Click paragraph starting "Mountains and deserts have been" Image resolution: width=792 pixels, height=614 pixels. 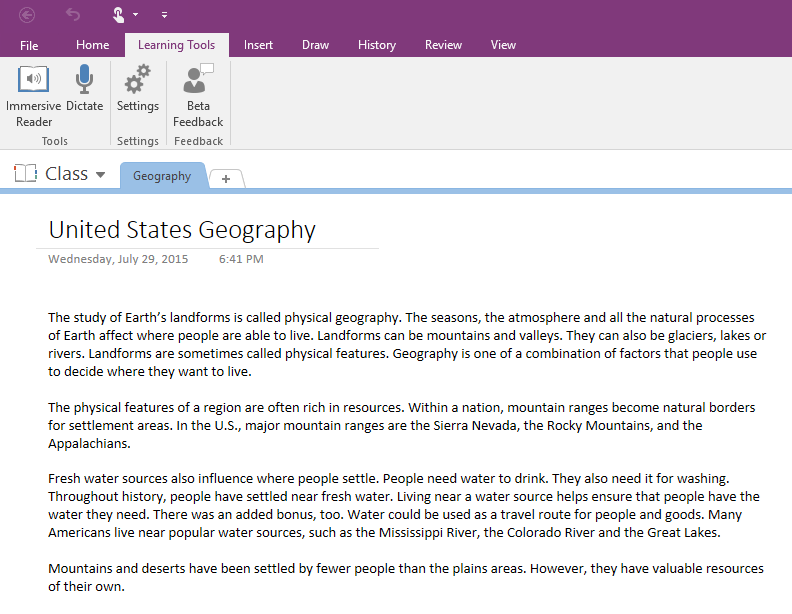tap(406, 577)
